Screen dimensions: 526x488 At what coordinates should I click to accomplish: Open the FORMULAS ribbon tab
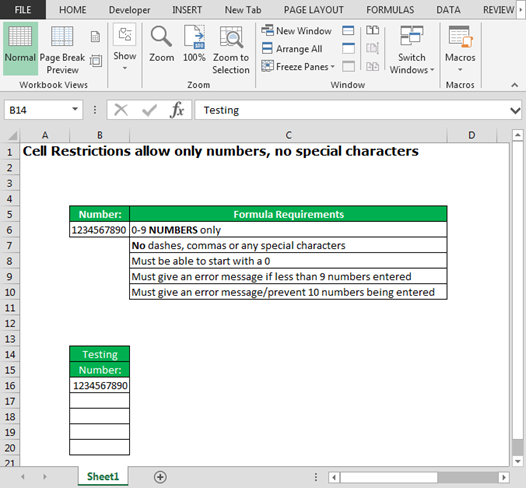coord(390,10)
